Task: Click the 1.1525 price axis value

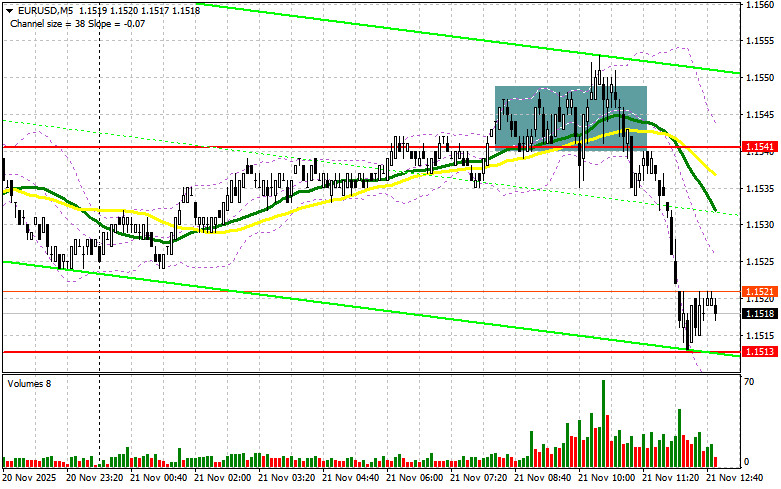Action: click(760, 262)
